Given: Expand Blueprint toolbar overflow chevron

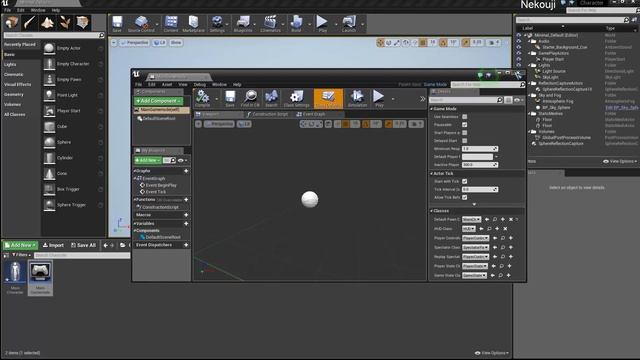Looking at the screenshot, I should click(422, 99).
